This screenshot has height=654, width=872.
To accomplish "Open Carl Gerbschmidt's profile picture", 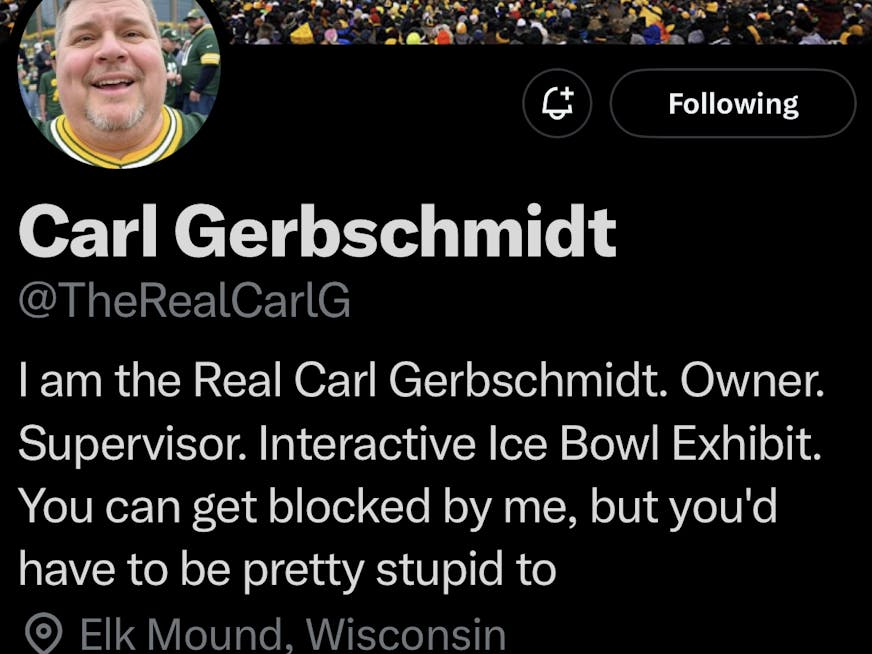I will (118, 82).
